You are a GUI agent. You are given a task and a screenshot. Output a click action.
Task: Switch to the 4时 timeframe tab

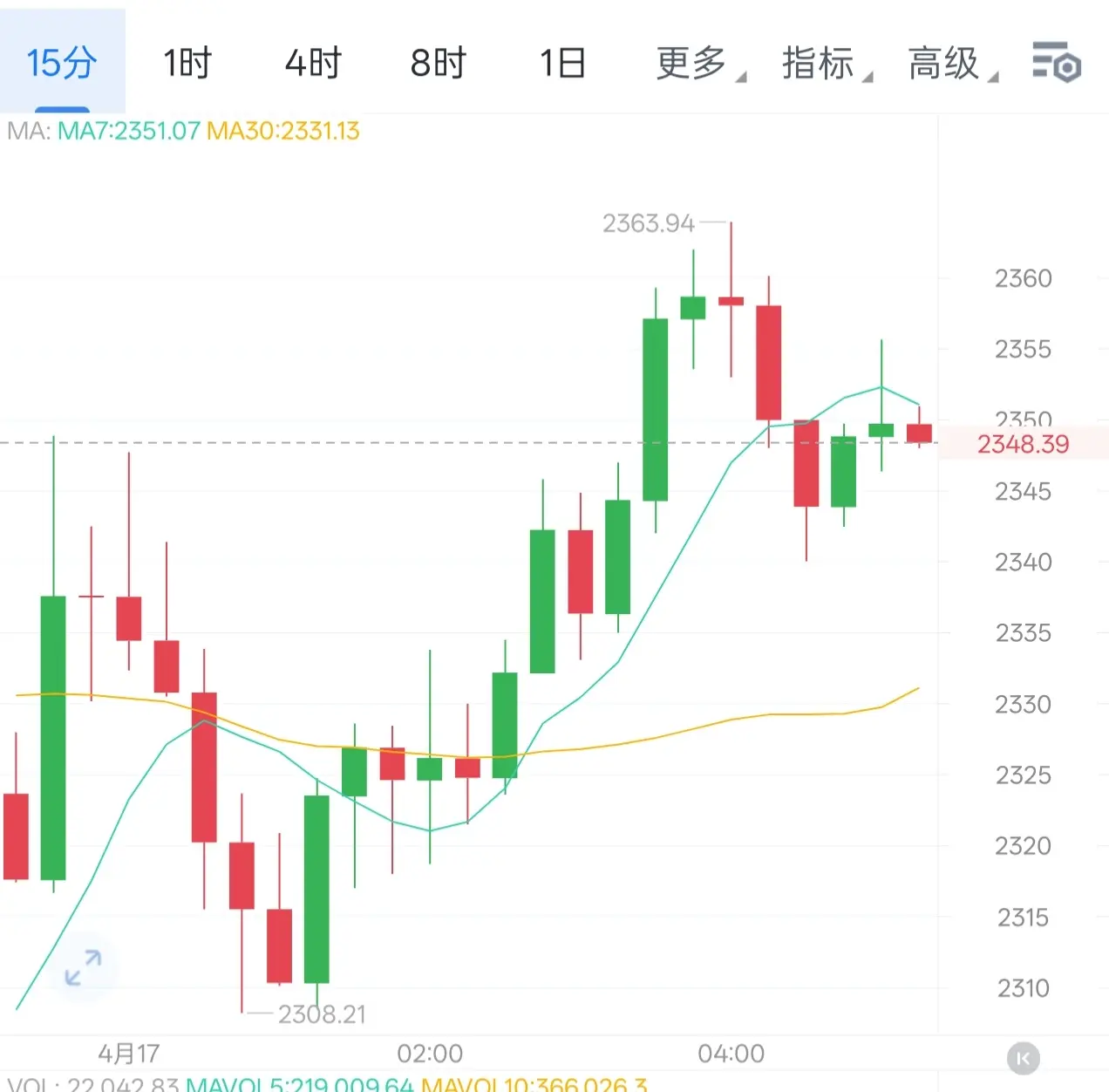[x=313, y=63]
